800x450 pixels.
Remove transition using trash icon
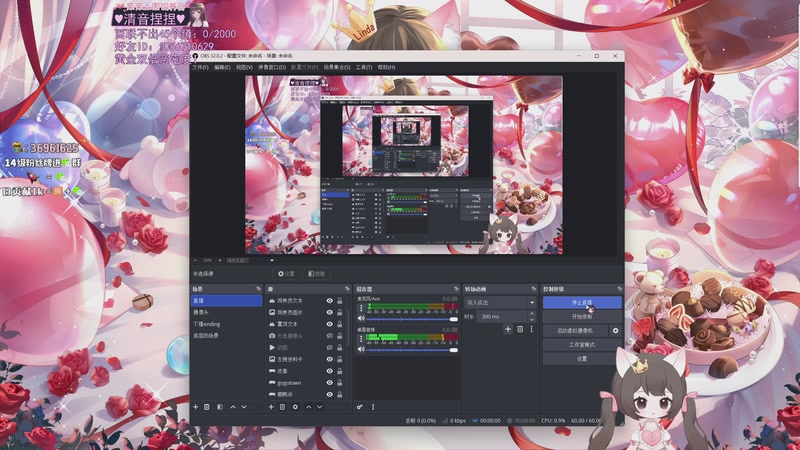pos(520,330)
